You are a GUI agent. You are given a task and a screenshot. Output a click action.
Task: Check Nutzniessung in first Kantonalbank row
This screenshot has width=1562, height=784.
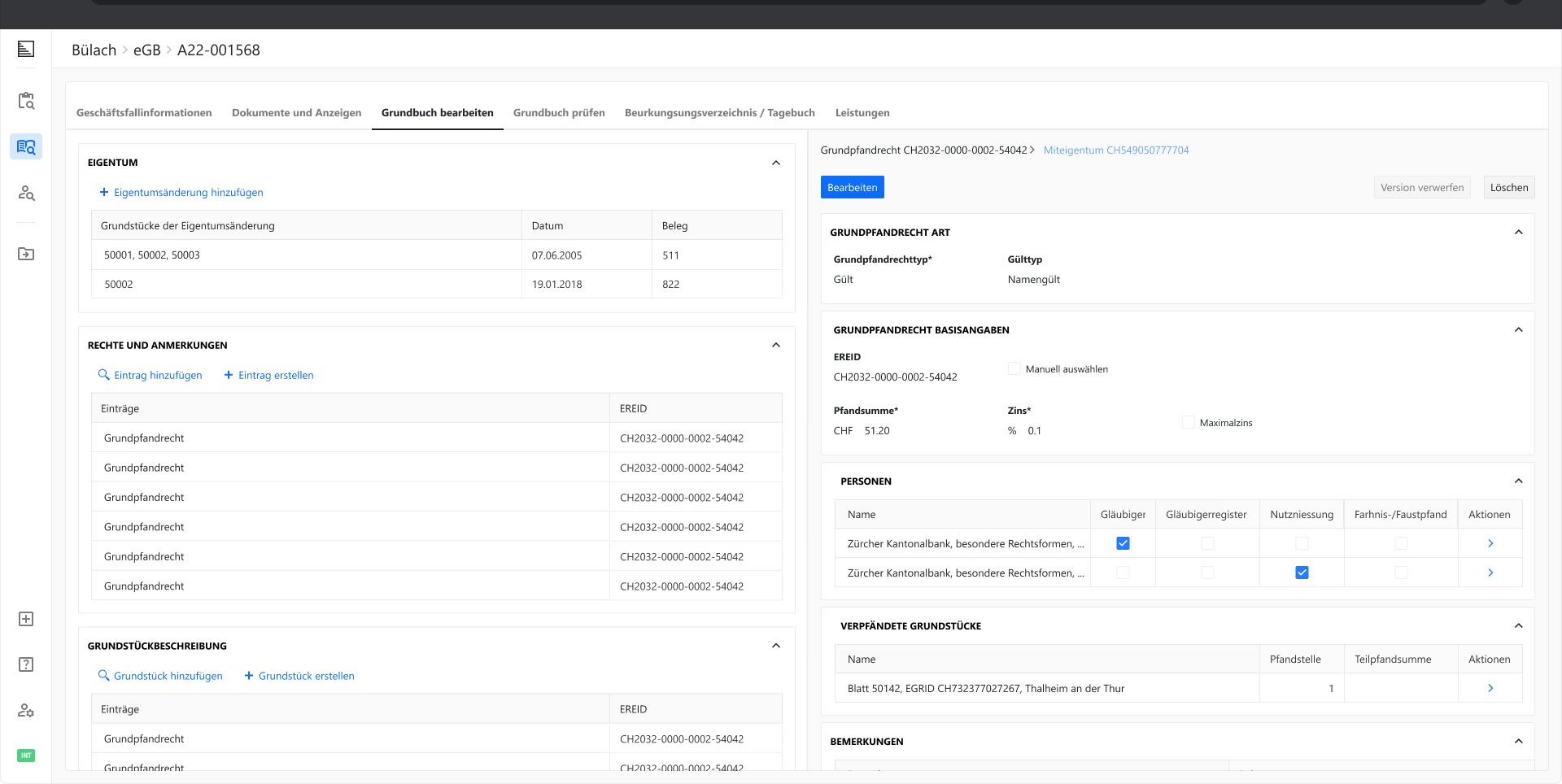(1302, 543)
